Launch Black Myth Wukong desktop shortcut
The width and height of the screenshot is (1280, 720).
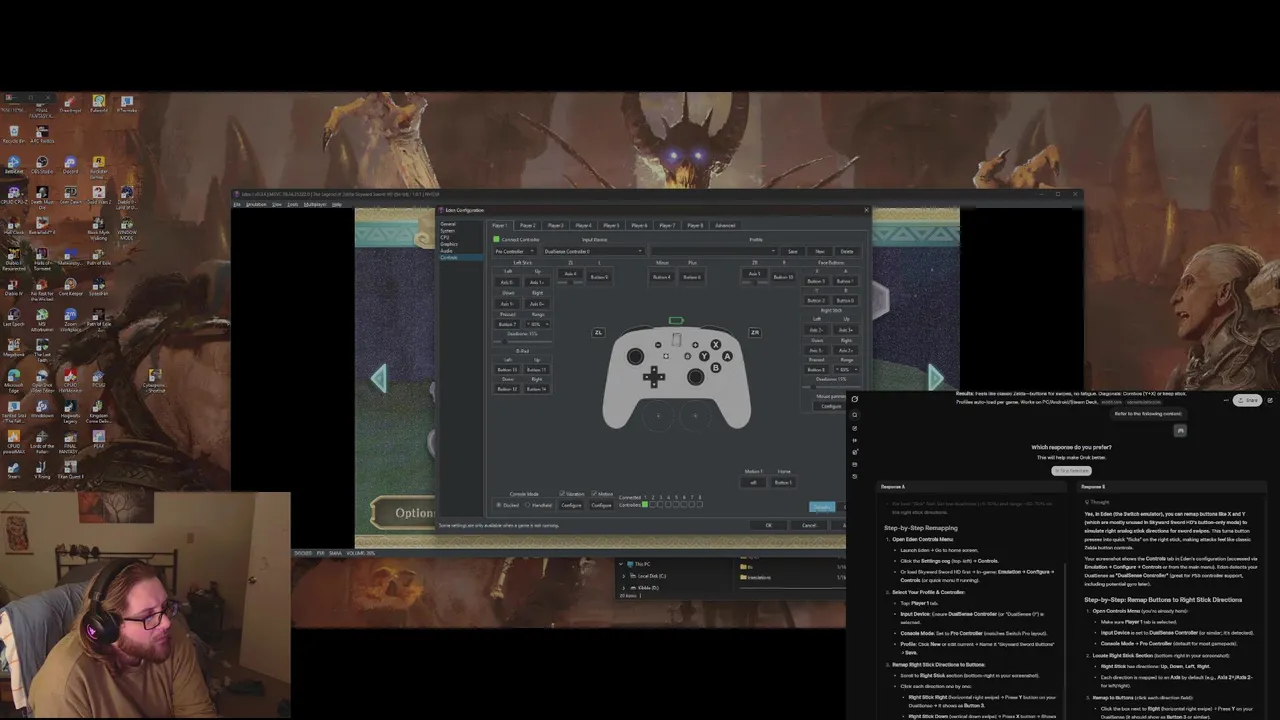coord(99,227)
